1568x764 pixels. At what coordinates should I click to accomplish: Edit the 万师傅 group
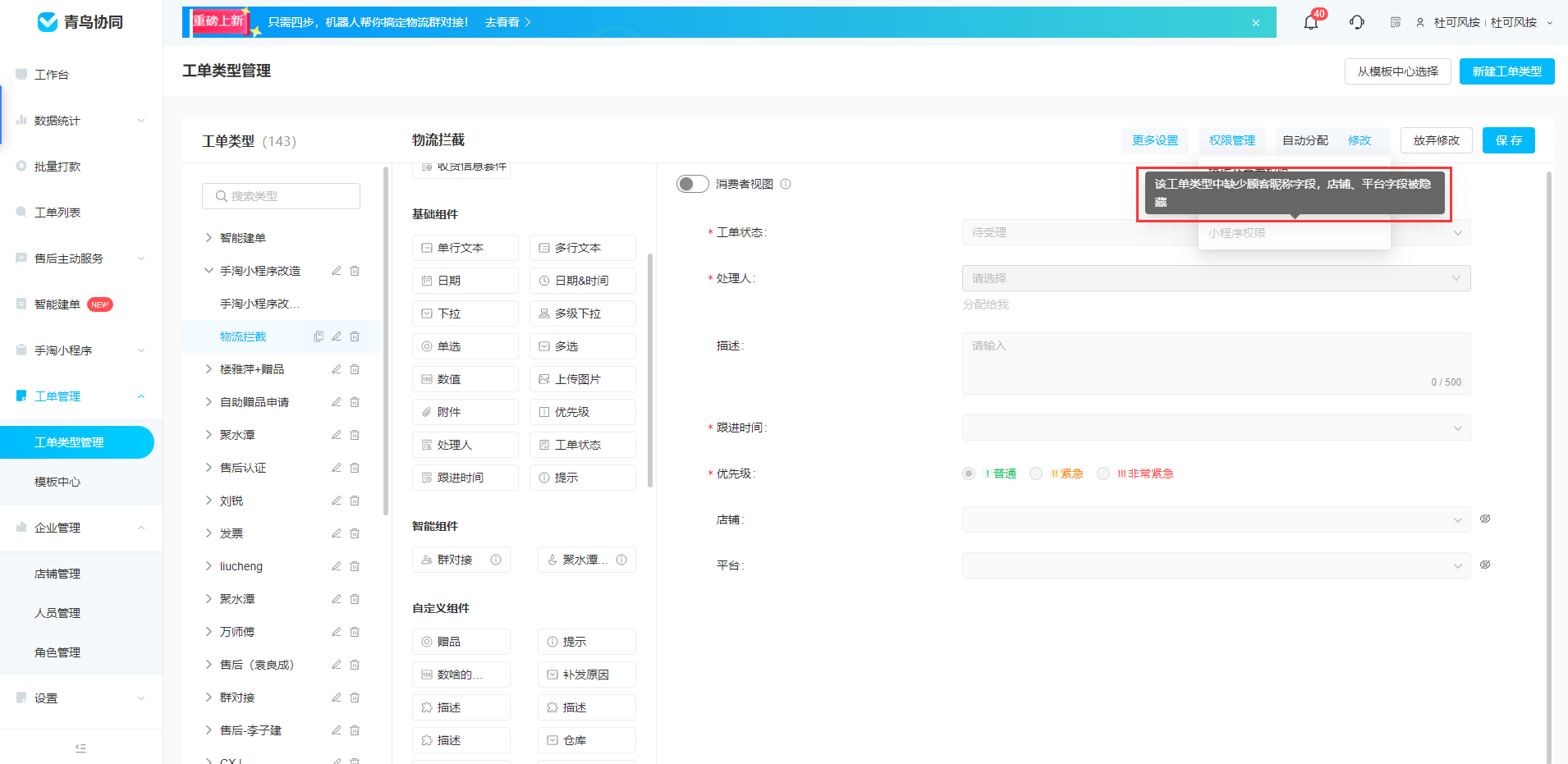tap(337, 632)
